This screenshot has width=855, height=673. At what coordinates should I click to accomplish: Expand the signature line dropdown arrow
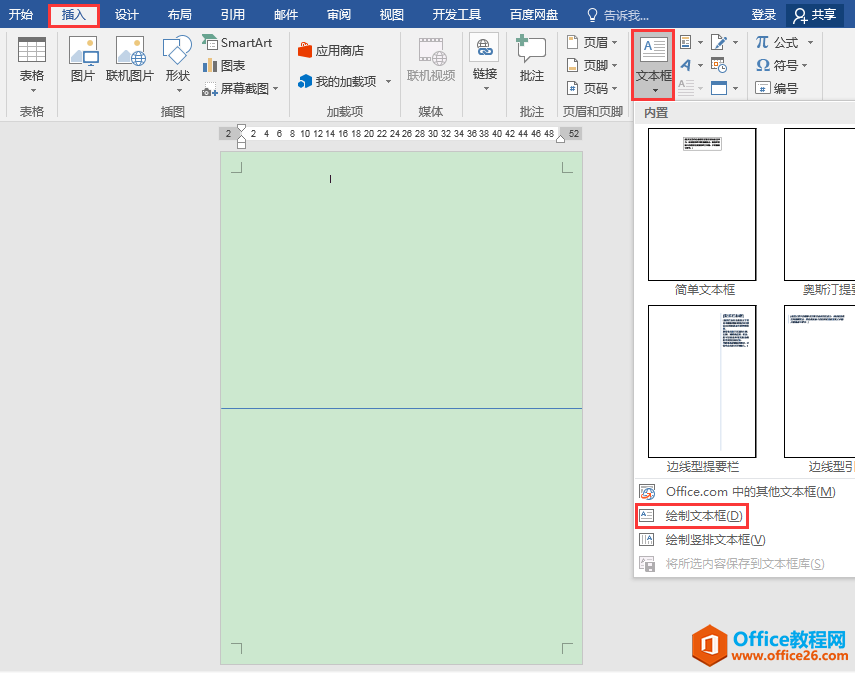(x=735, y=43)
